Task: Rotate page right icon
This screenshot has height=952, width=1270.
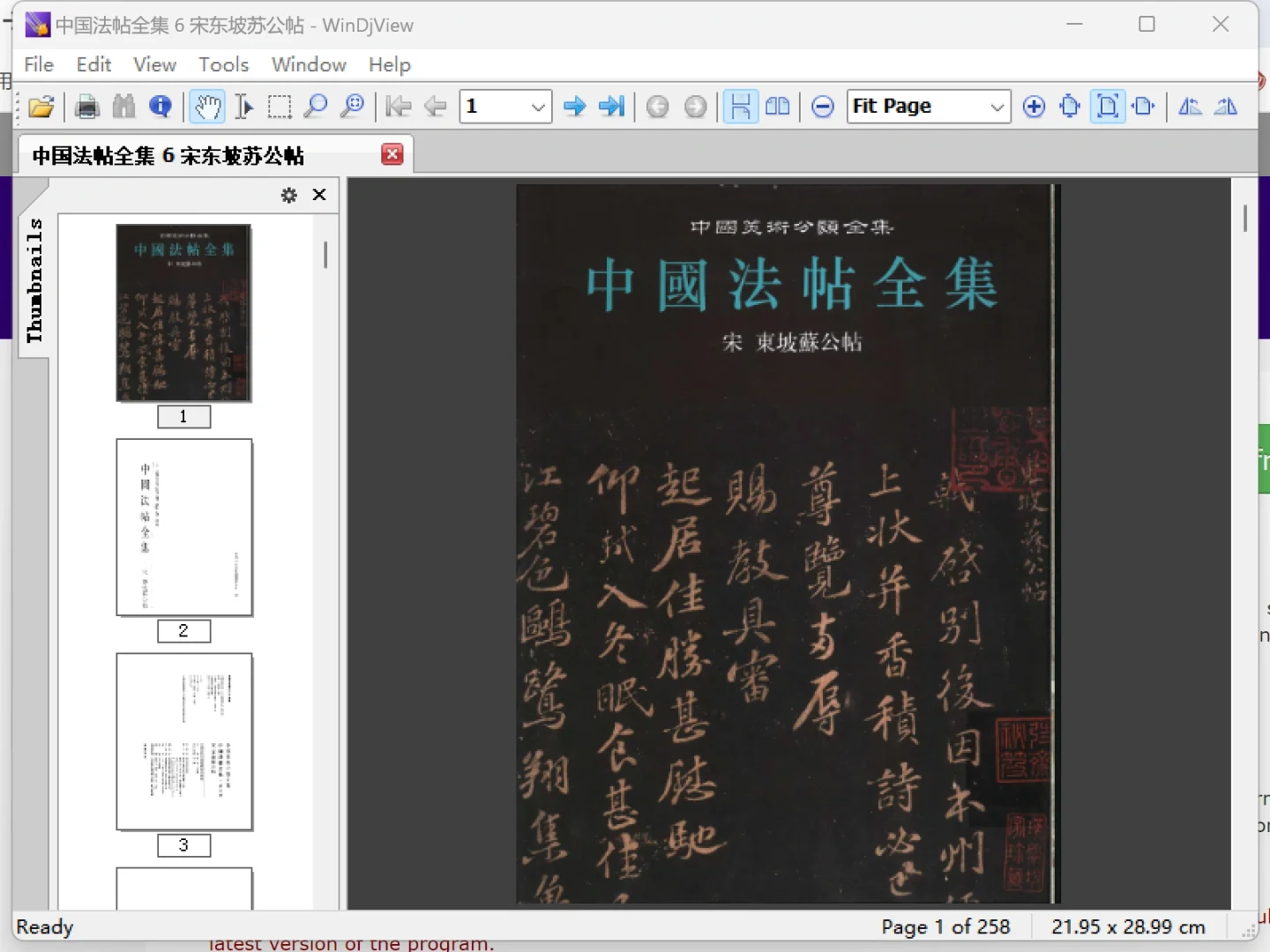Action: pyautogui.click(x=1226, y=107)
